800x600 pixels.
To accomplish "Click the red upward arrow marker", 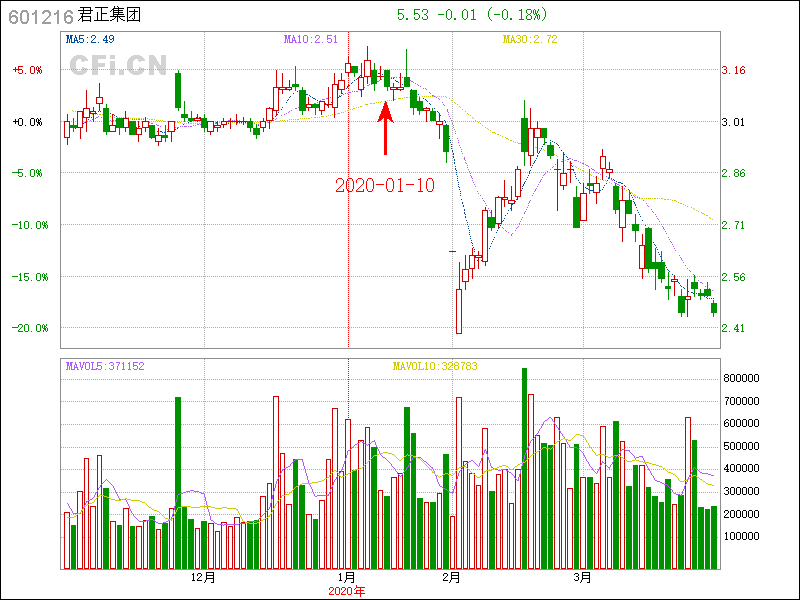I will tap(386, 128).
